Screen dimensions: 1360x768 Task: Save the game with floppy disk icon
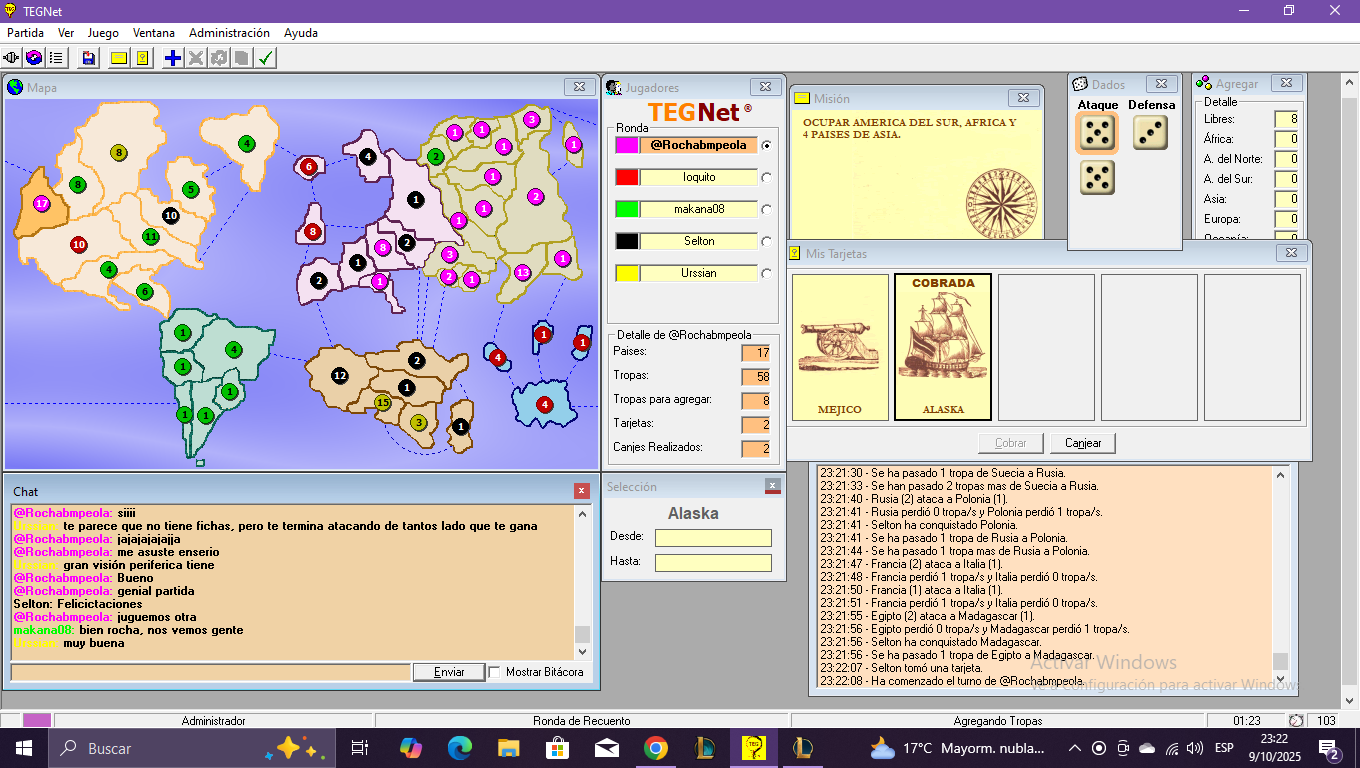(x=89, y=58)
